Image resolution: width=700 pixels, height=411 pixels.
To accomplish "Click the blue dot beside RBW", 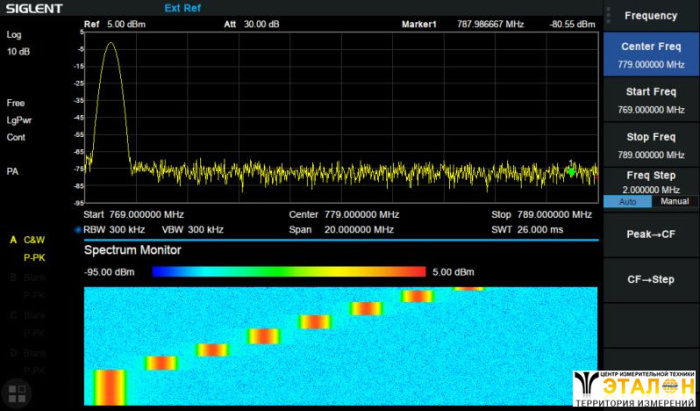I will 78,229.
